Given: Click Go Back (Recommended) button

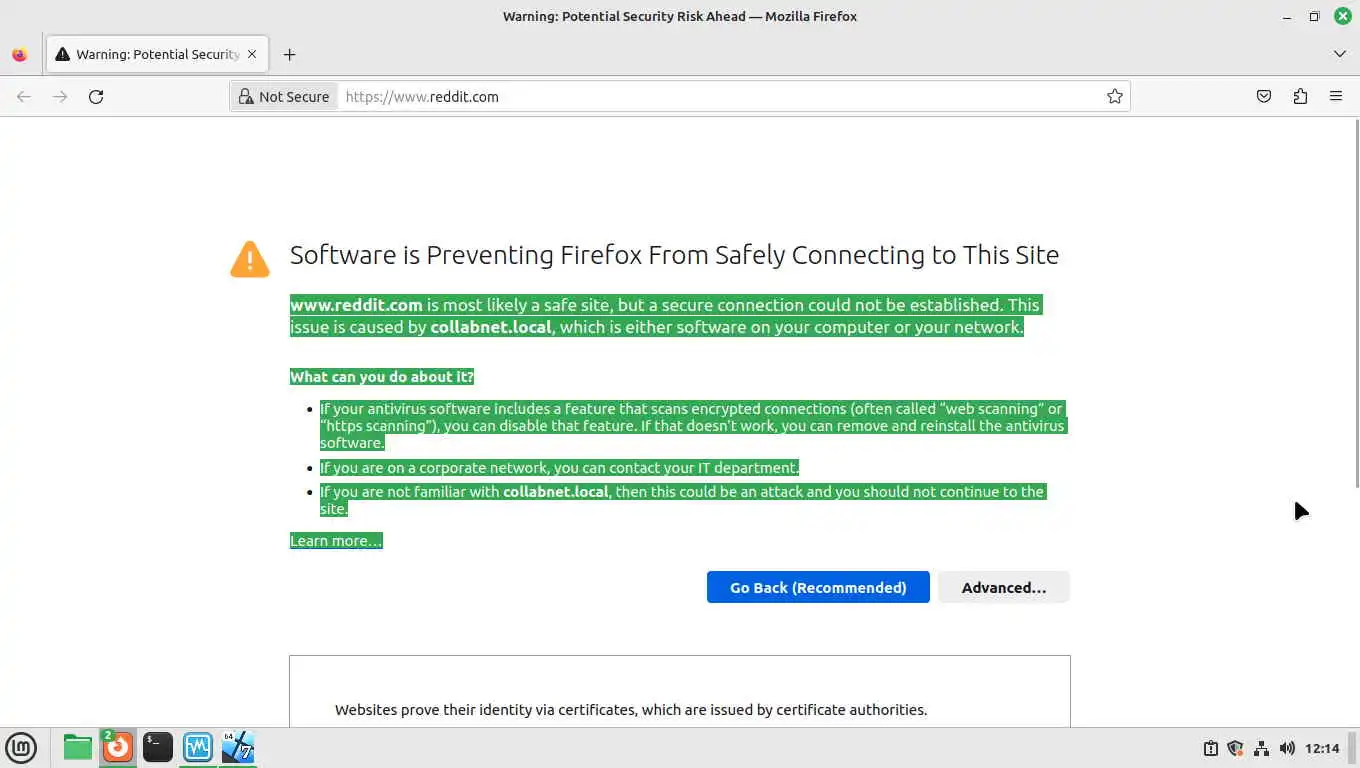Looking at the screenshot, I should (817, 587).
